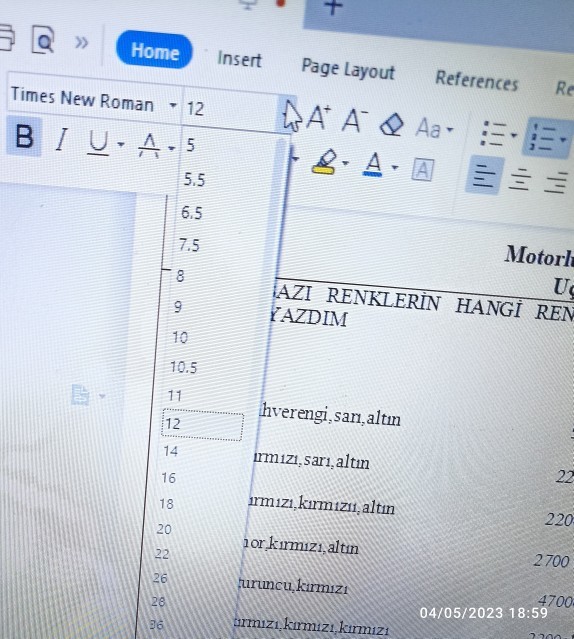Select font size 18
The image size is (574, 639).
click(166, 504)
